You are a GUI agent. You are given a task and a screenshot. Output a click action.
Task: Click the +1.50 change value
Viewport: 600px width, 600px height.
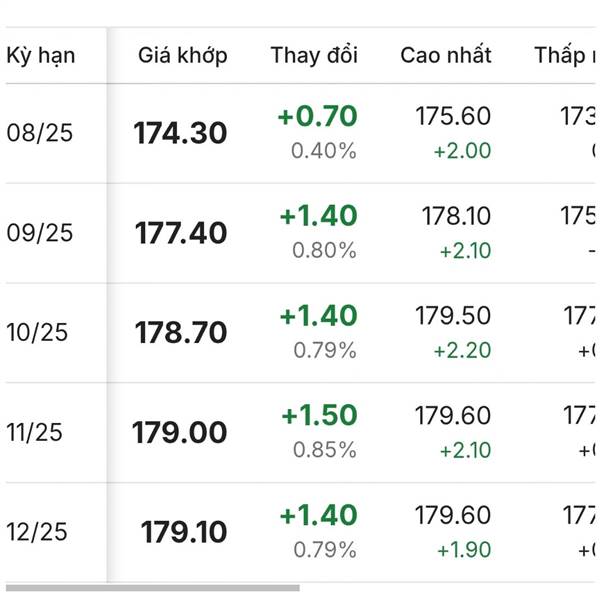(319, 415)
